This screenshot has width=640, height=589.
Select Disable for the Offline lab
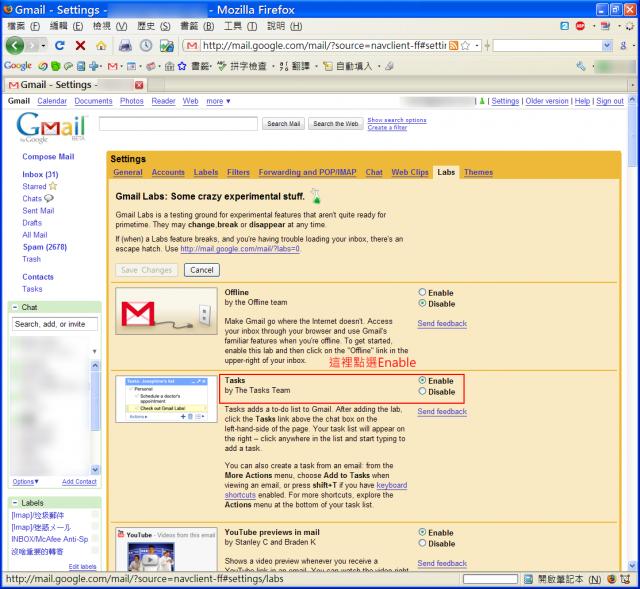click(x=422, y=303)
